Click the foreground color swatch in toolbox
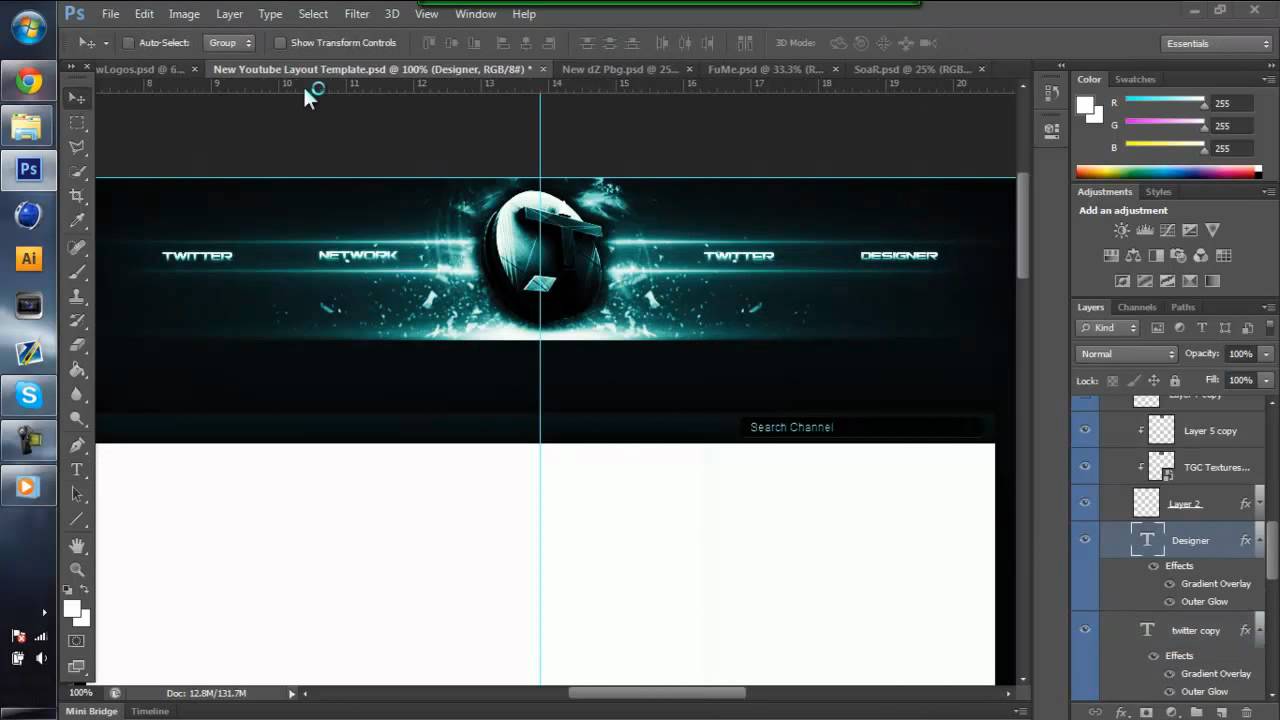Image resolution: width=1280 pixels, height=720 pixels. 72,608
